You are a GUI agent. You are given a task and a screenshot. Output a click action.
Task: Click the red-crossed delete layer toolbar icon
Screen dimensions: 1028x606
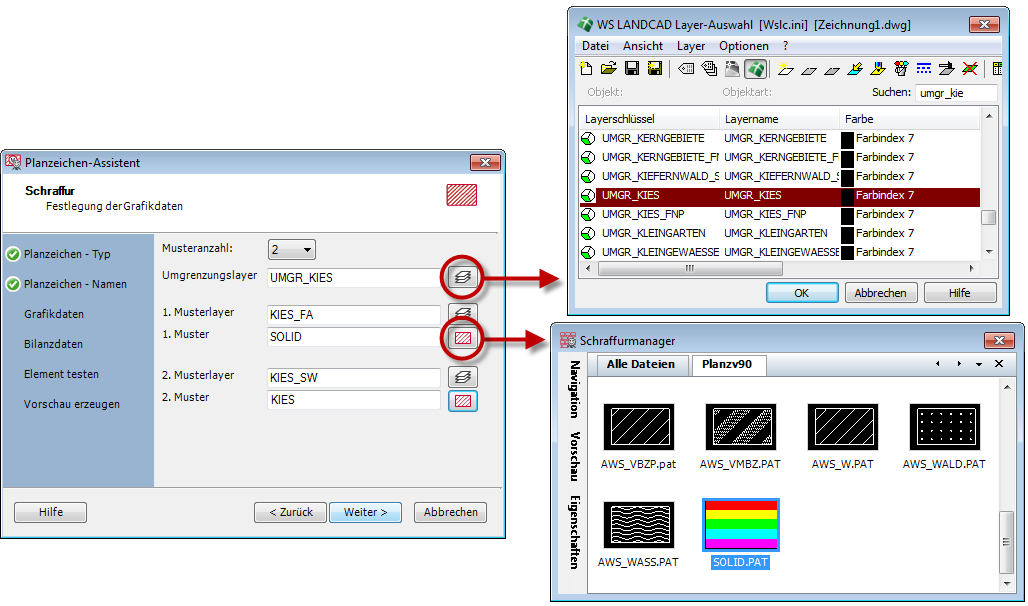pos(969,69)
